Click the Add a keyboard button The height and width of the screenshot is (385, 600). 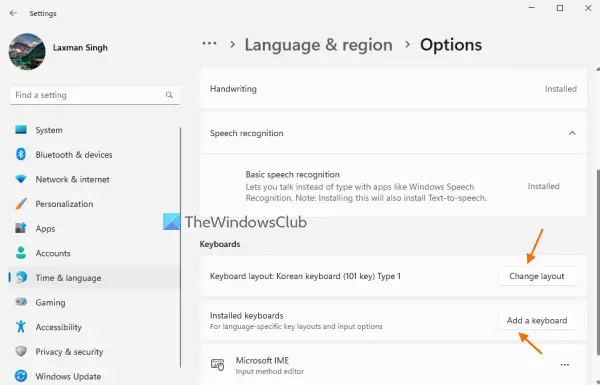[x=537, y=320]
